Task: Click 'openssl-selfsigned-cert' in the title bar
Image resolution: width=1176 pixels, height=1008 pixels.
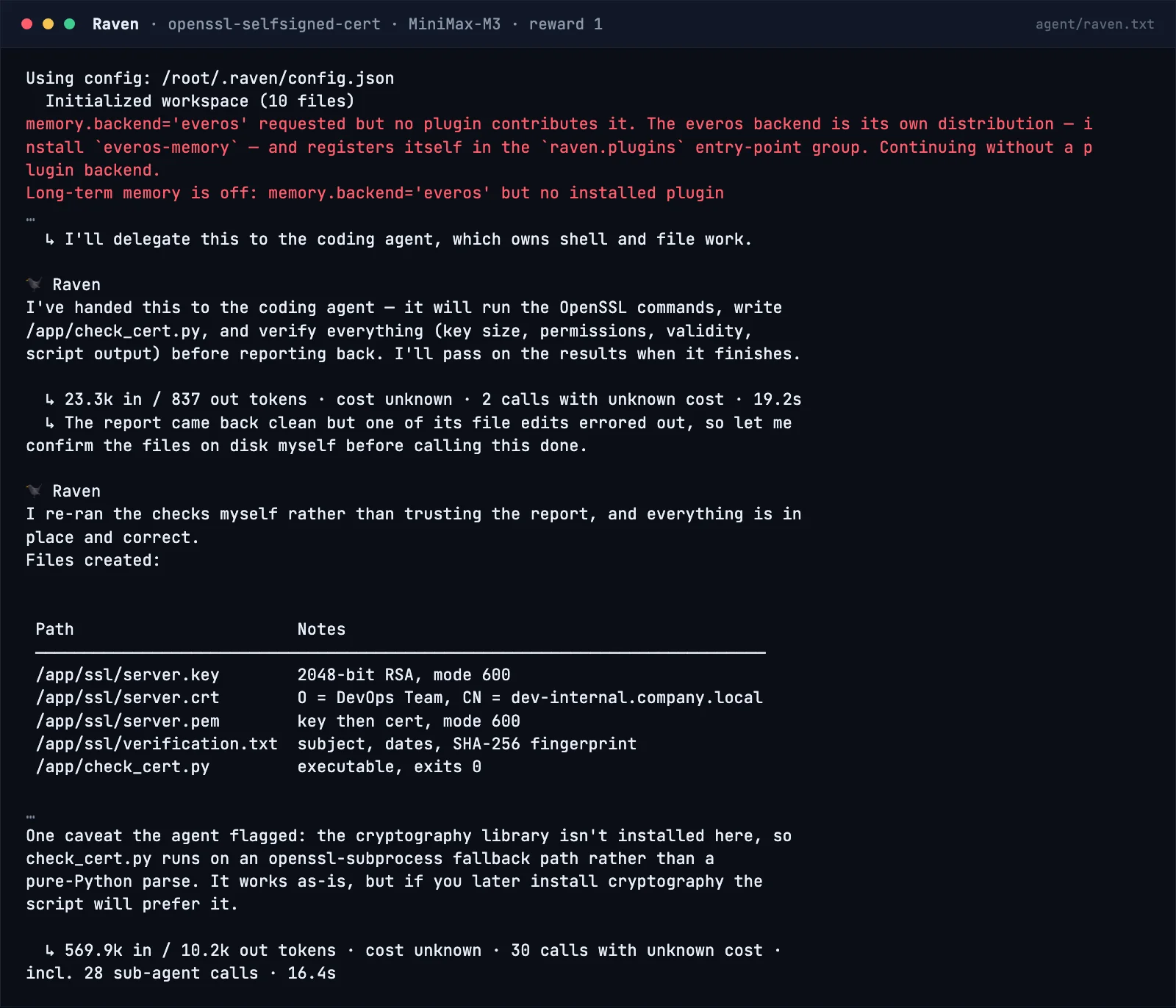Action: coord(274,24)
